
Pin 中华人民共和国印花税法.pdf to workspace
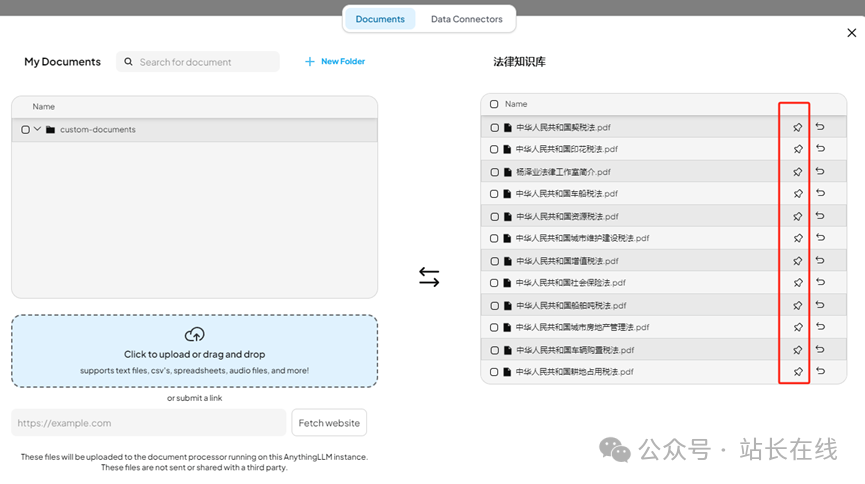[798, 149]
